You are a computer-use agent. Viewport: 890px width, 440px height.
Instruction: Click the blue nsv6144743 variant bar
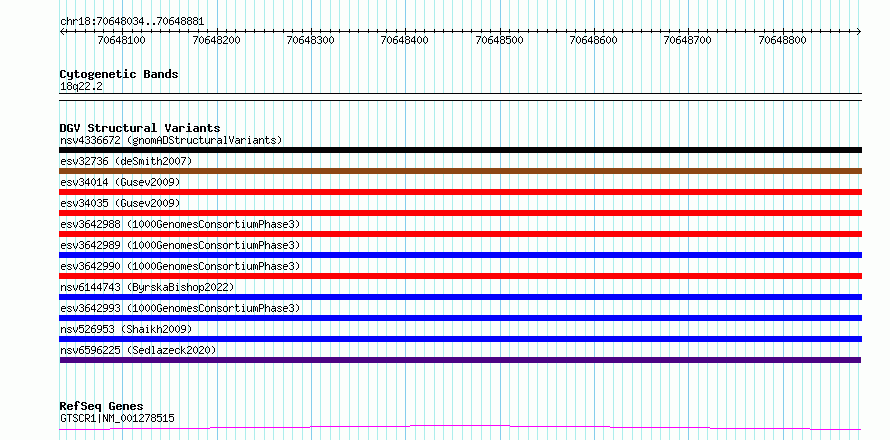click(460, 297)
